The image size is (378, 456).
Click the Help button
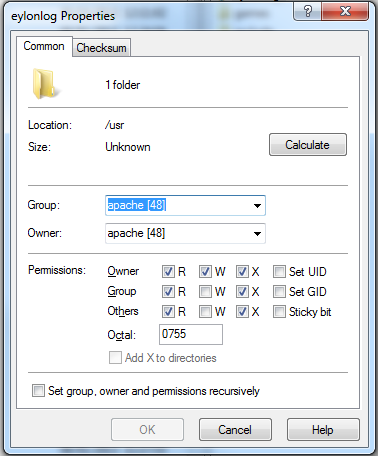point(323,430)
